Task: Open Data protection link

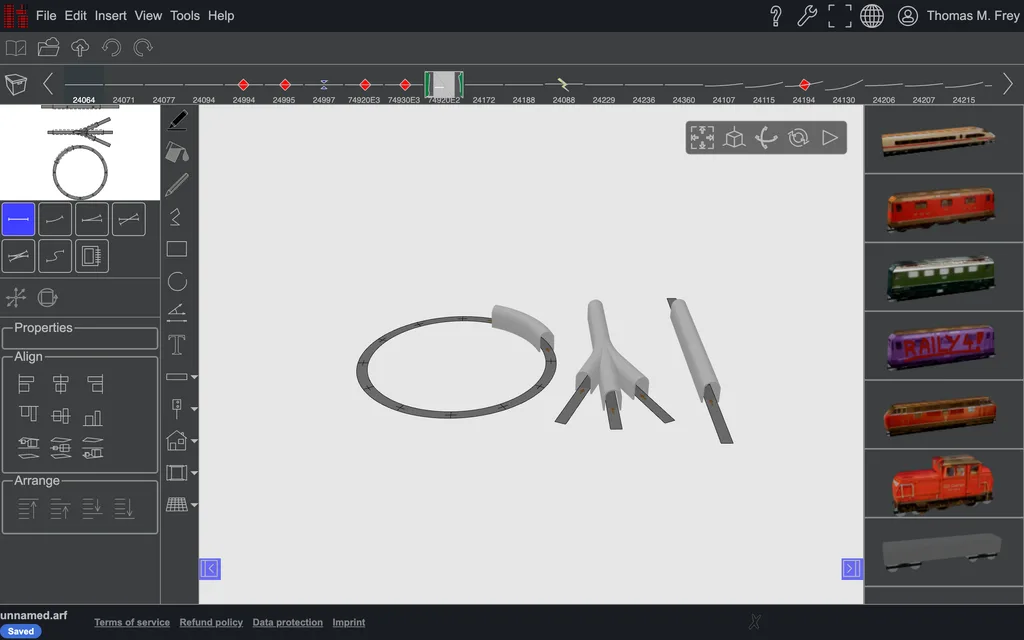Action: pos(287,622)
